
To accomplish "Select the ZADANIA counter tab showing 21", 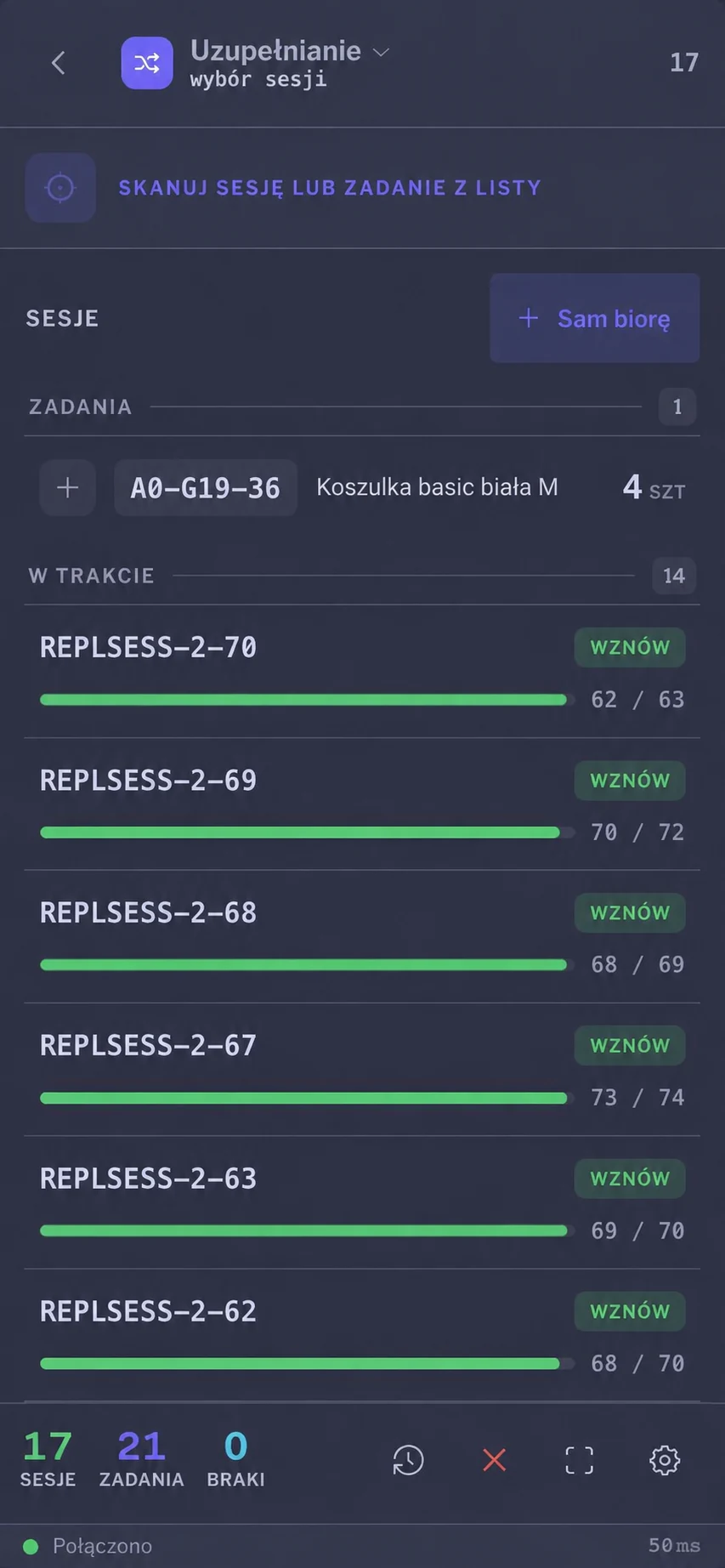I will click(x=141, y=1458).
